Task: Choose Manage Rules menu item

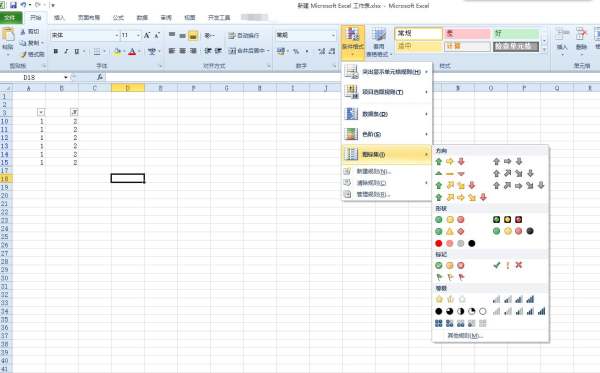Action: pos(386,194)
